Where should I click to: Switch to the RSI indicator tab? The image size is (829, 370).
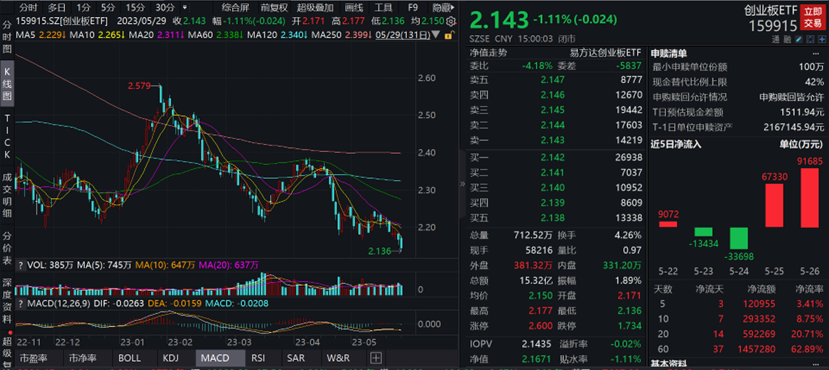[x=258, y=357]
